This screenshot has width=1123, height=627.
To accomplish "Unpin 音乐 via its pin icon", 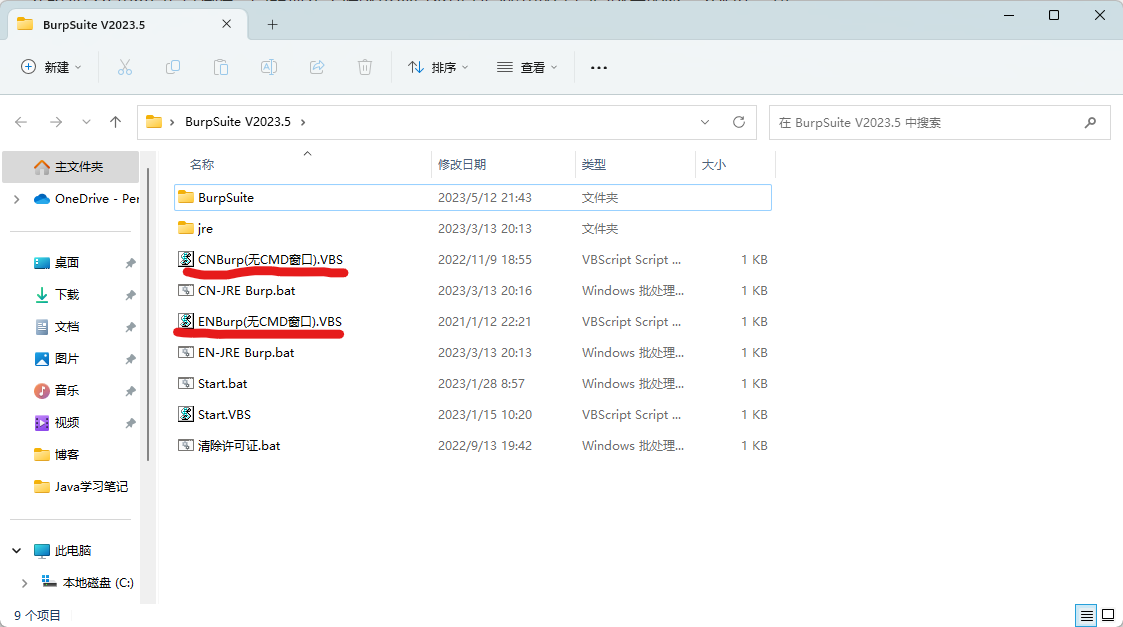I will click(x=130, y=391).
